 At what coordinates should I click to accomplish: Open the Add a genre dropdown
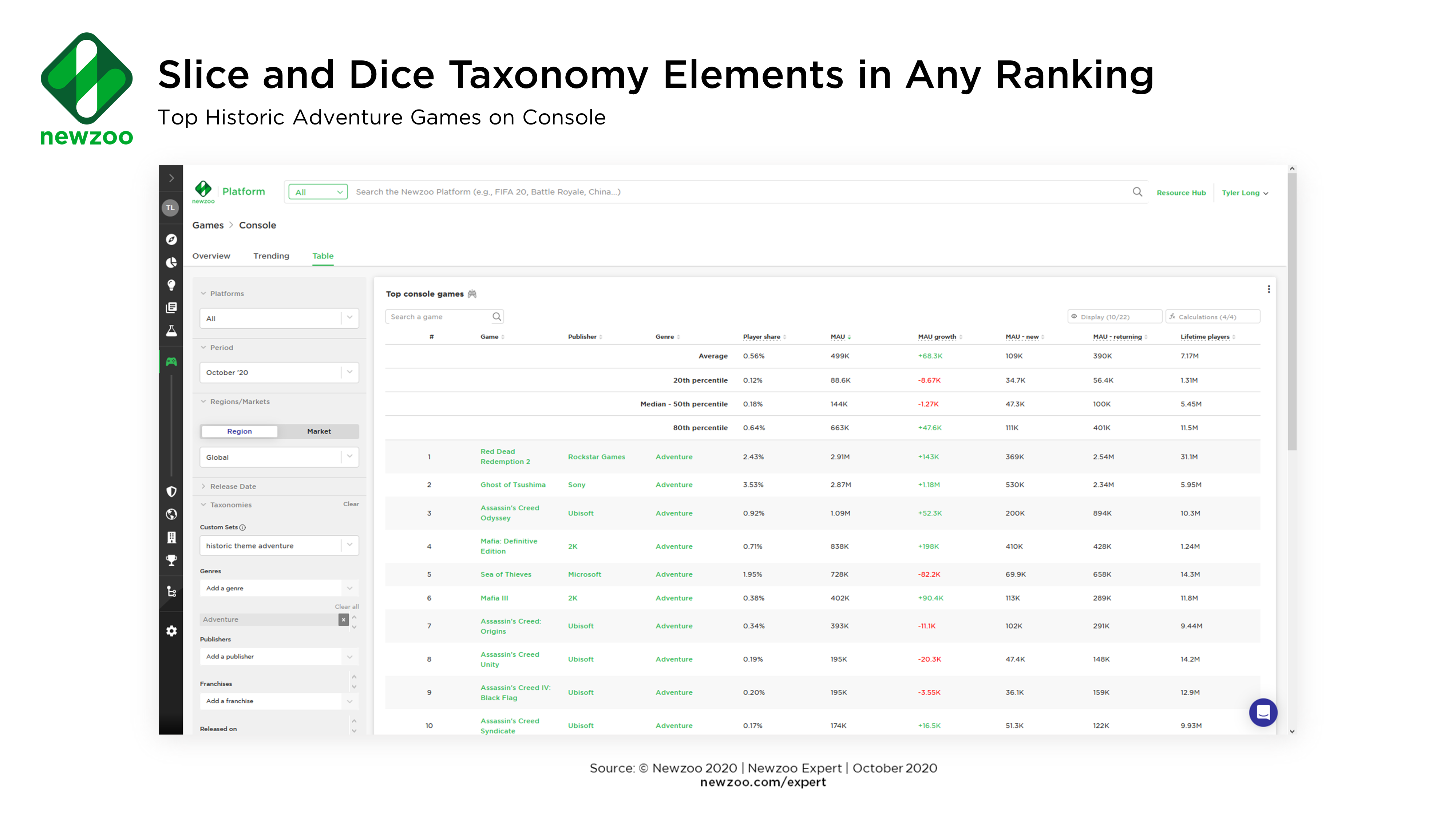(279, 588)
